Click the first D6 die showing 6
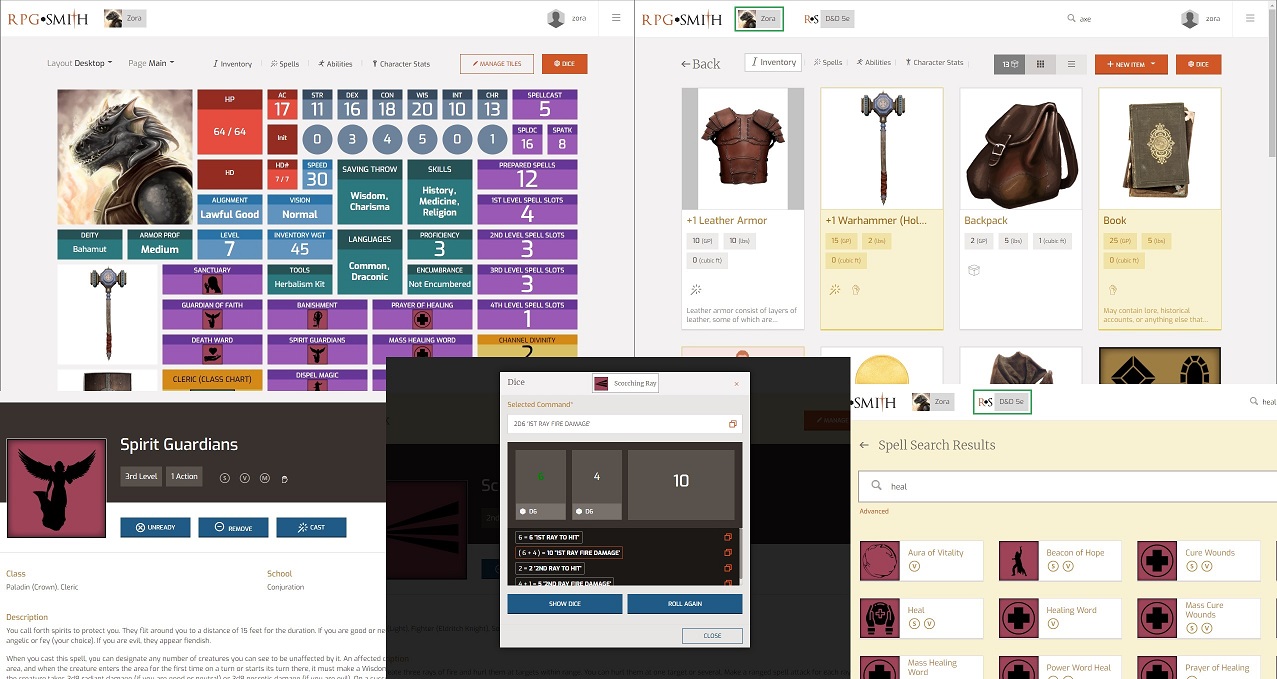 coord(541,485)
